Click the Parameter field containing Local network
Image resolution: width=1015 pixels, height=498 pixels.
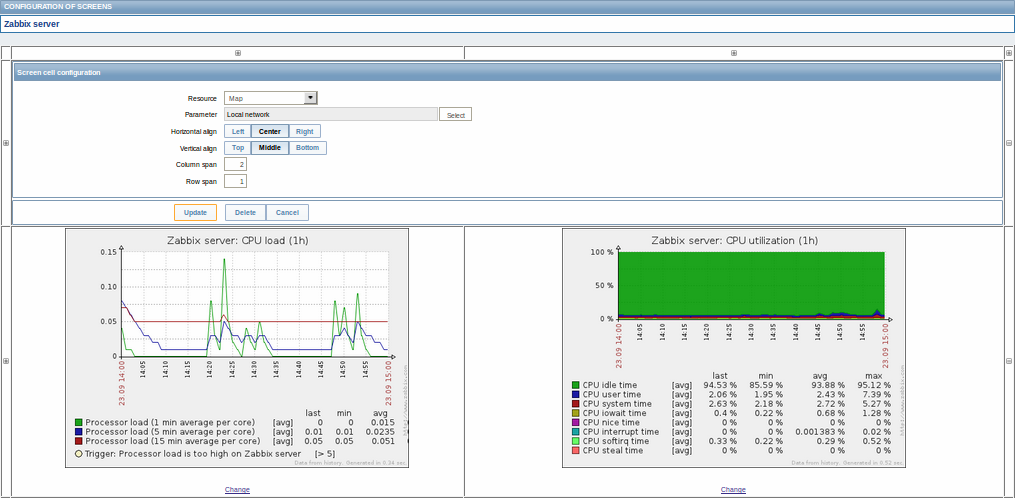pyautogui.click(x=331, y=114)
